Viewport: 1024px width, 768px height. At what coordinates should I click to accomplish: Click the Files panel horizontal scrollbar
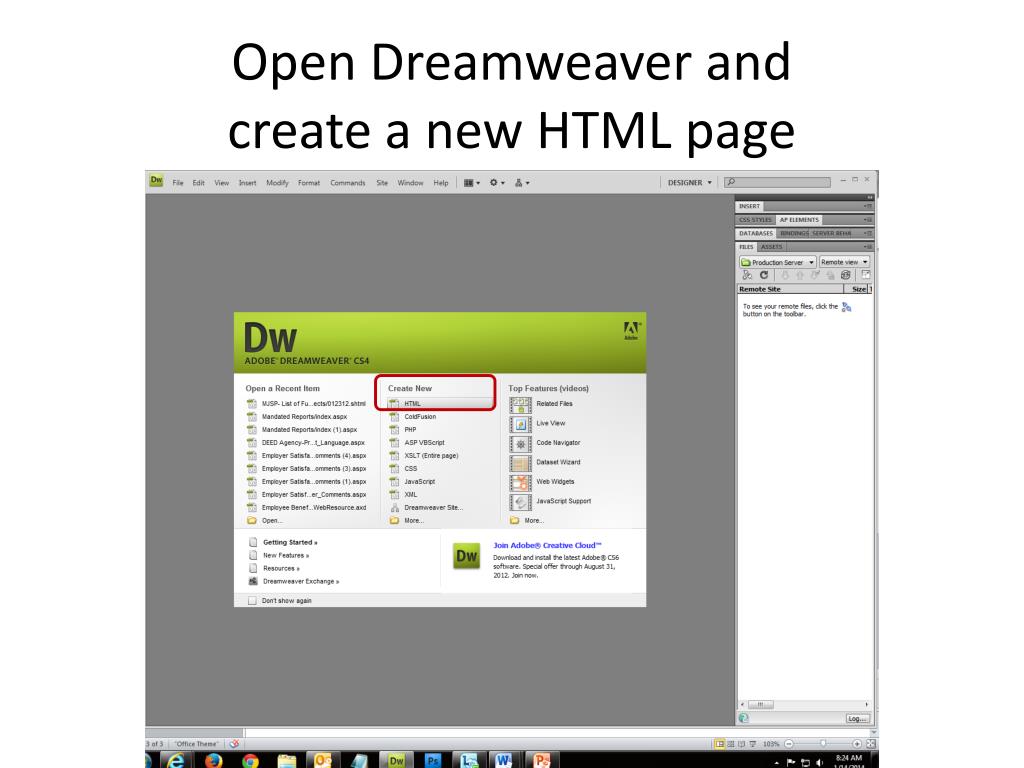pyautogui.click(x=805, y=705)
